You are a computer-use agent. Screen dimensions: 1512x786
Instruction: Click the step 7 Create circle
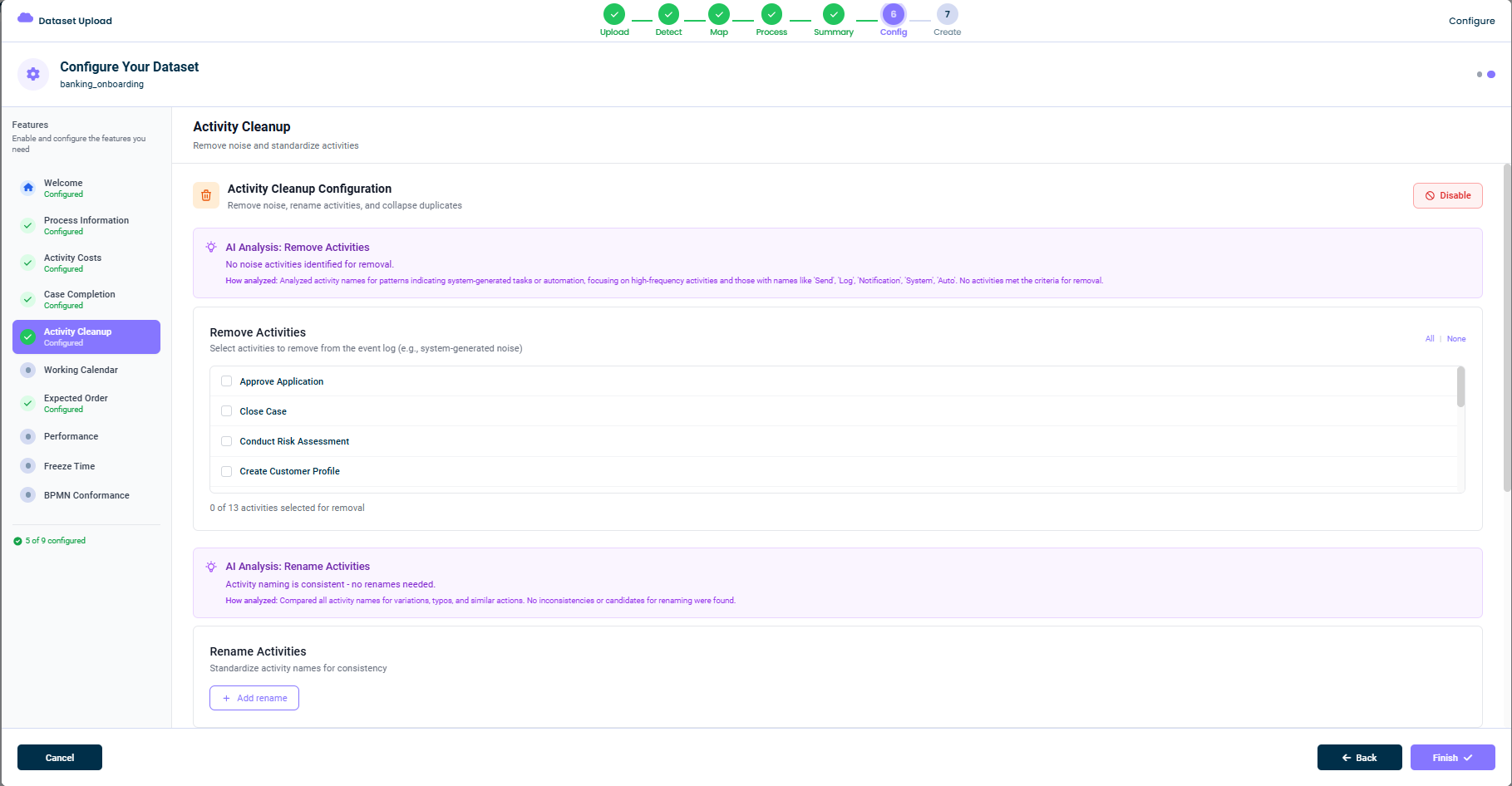(947, 14)
